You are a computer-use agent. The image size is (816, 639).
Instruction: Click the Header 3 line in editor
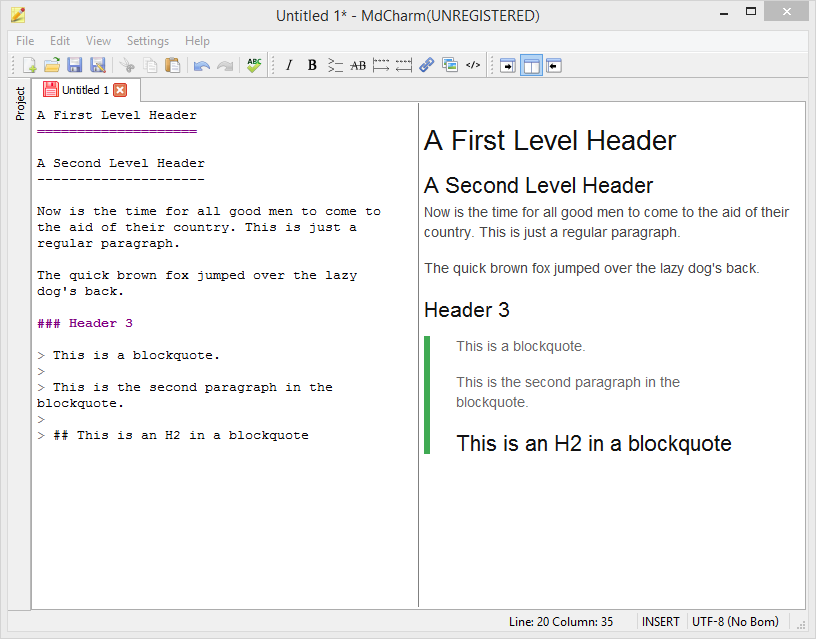[x=85, y=324]
